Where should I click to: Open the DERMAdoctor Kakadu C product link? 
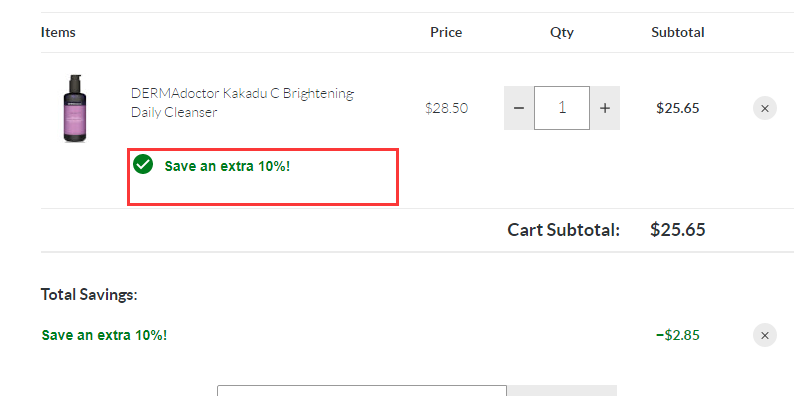242,102
